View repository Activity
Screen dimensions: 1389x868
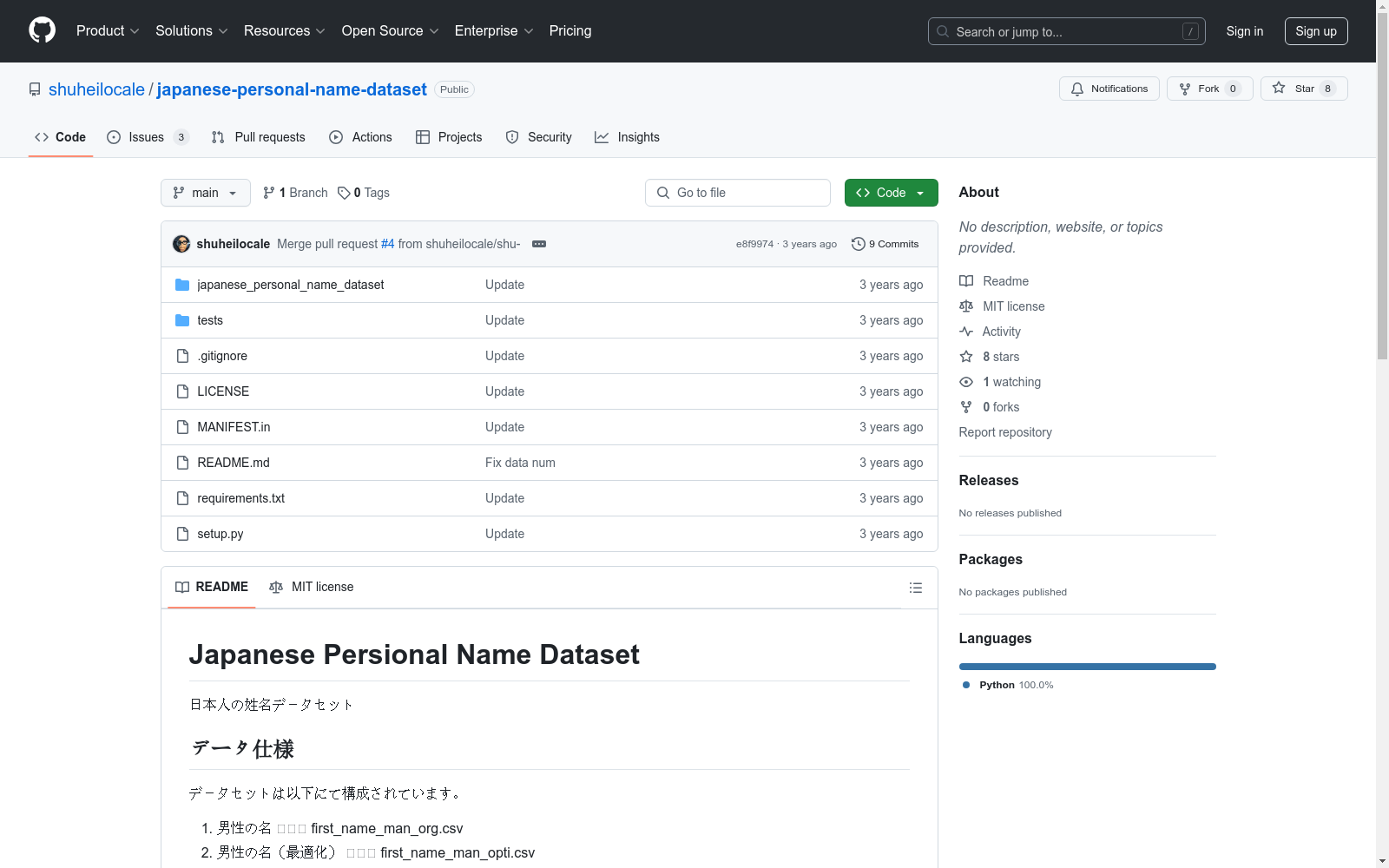[x=990, y=332]
